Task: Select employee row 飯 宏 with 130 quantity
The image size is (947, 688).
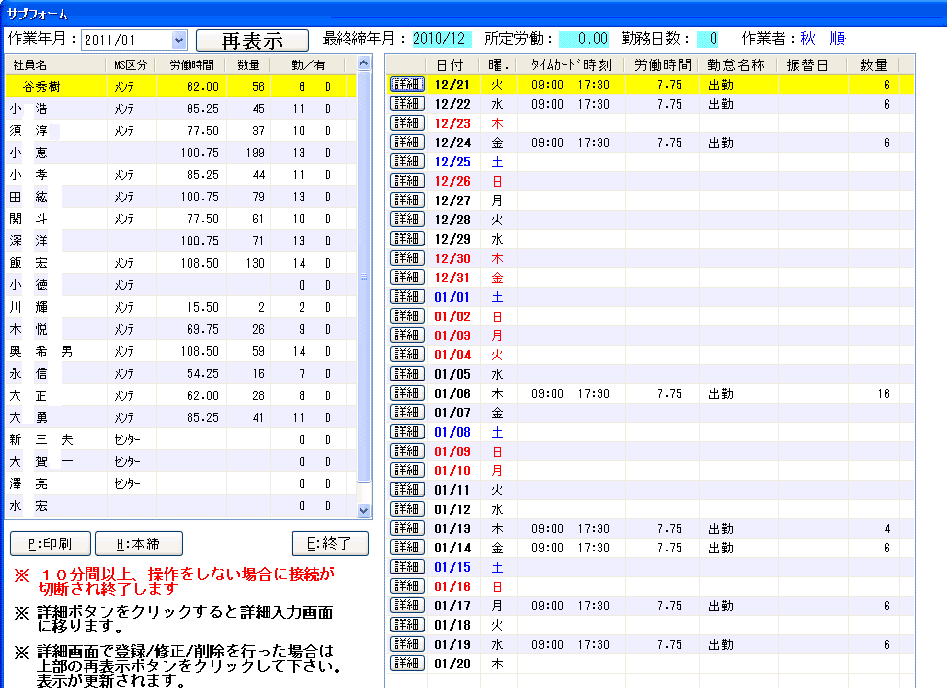Action: (x=181, y=263)
